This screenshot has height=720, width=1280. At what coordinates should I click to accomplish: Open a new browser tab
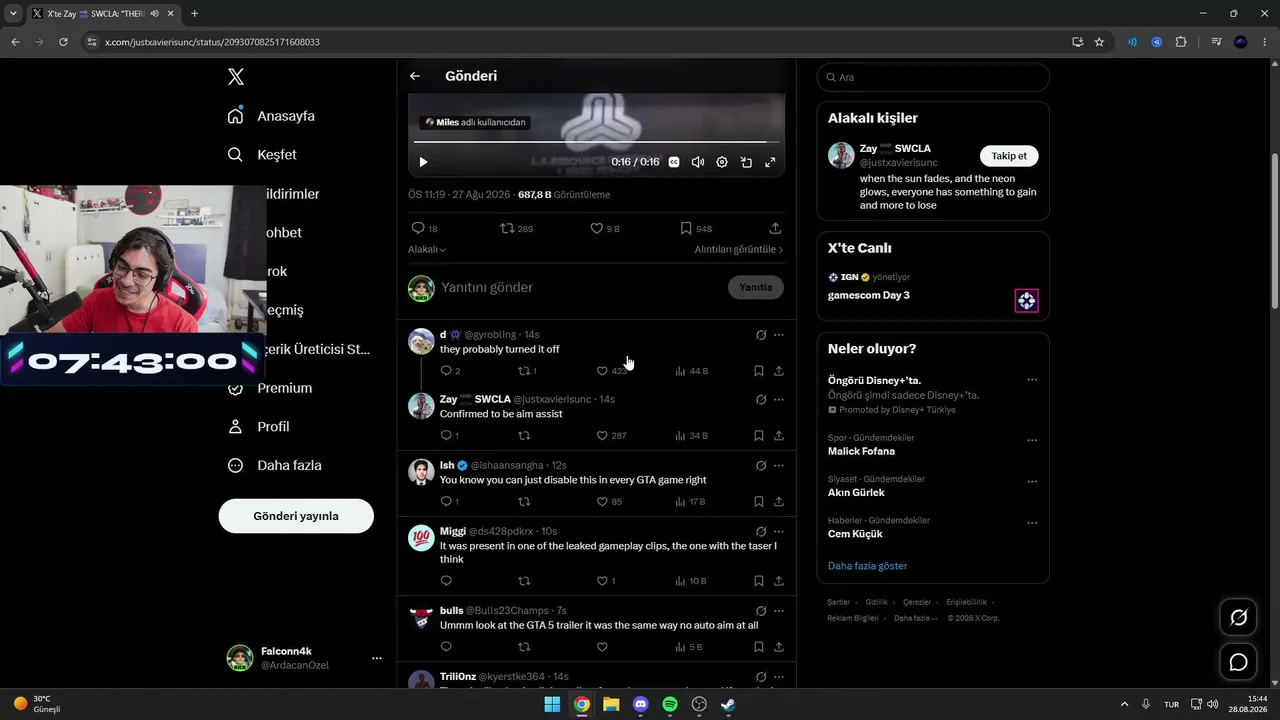click(x=194, y=14)
